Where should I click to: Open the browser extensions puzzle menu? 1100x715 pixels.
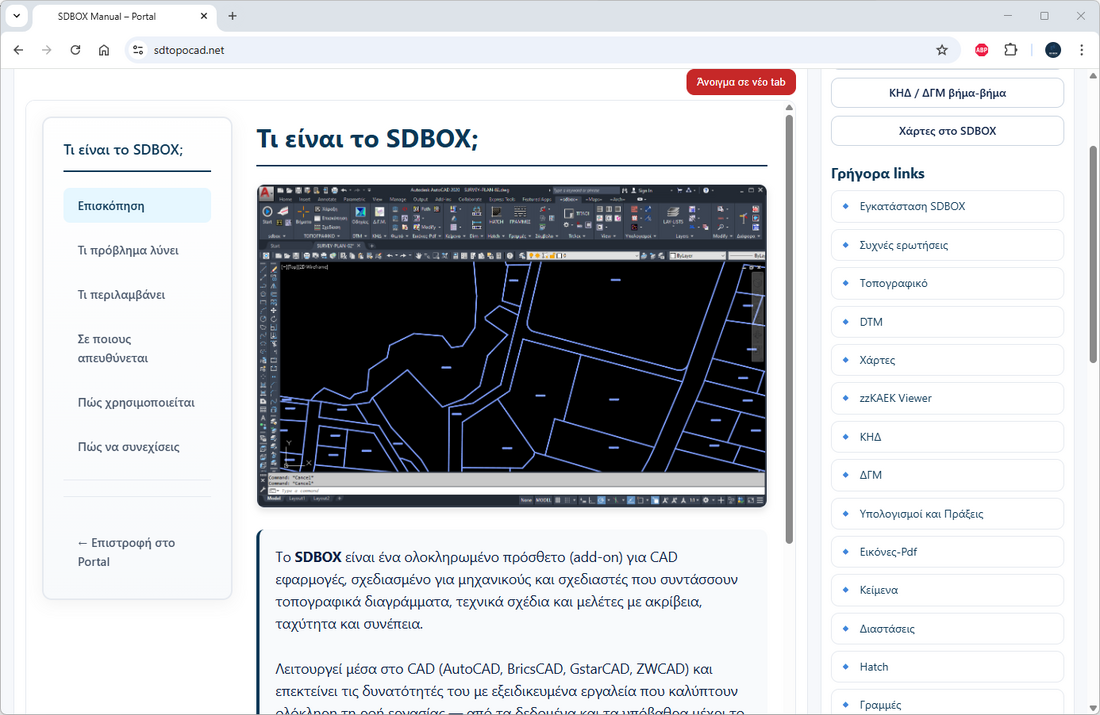pos(1010,50)
